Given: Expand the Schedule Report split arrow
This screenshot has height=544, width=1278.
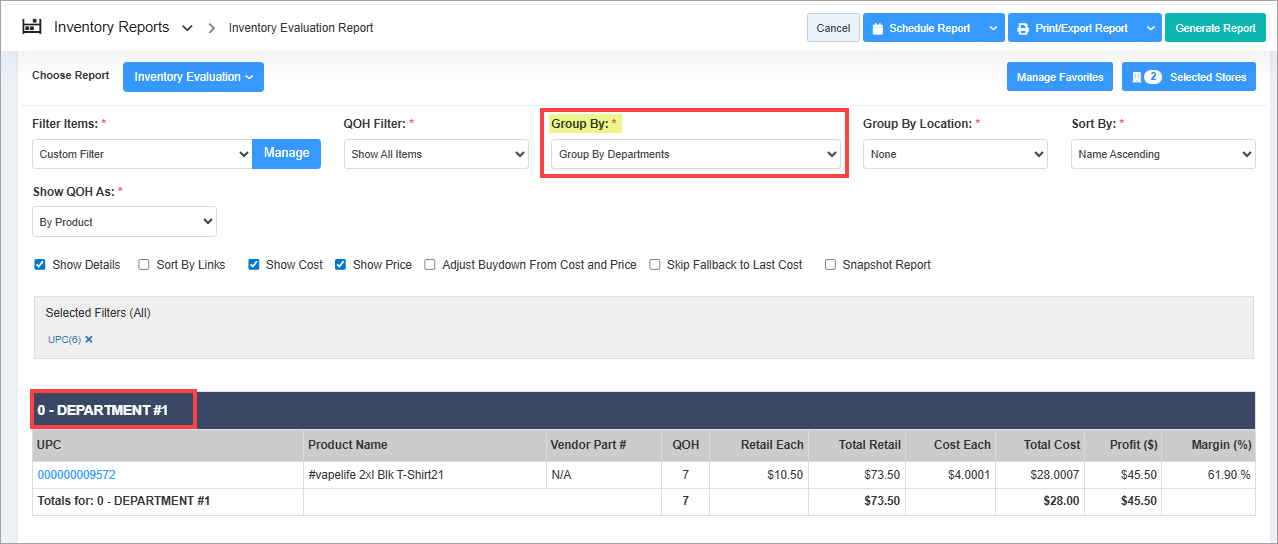Looking at the screenshot, I should pos(992,28).
